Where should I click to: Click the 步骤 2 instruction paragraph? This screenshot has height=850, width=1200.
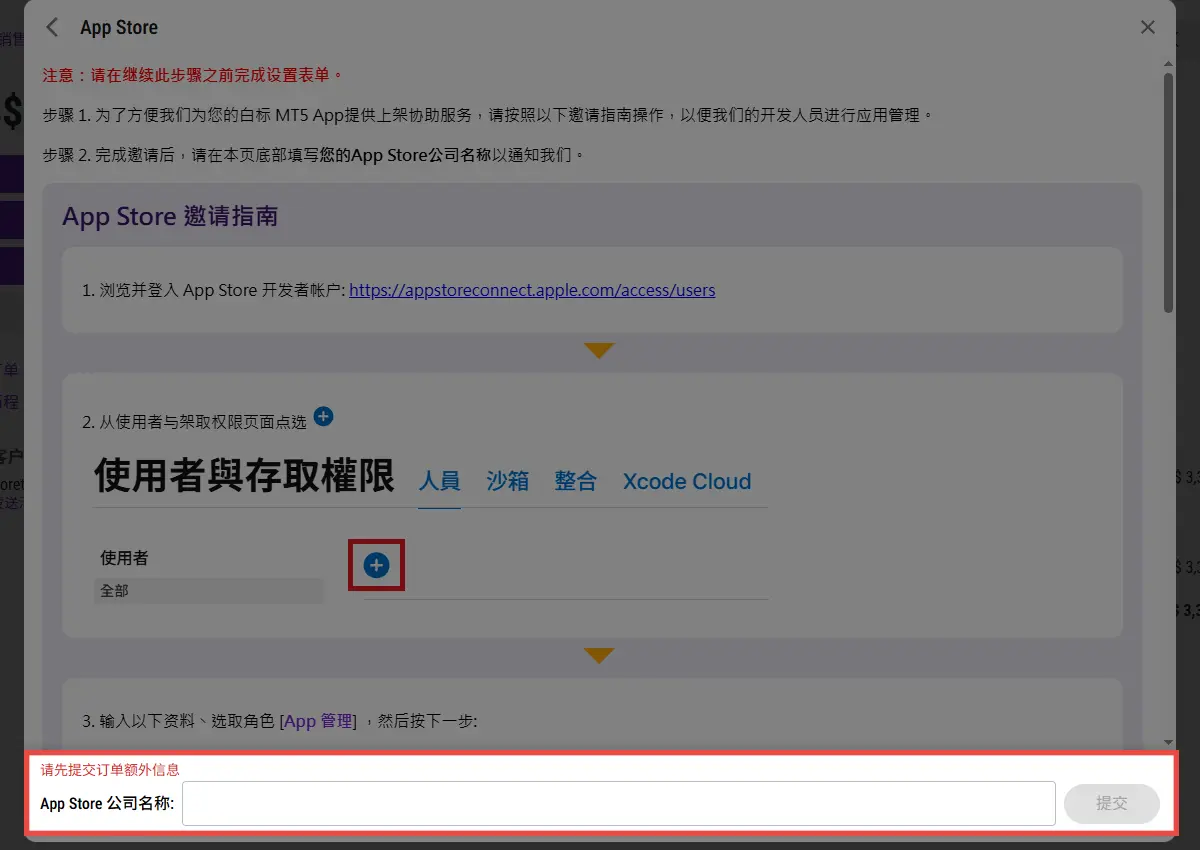point(313,155)
